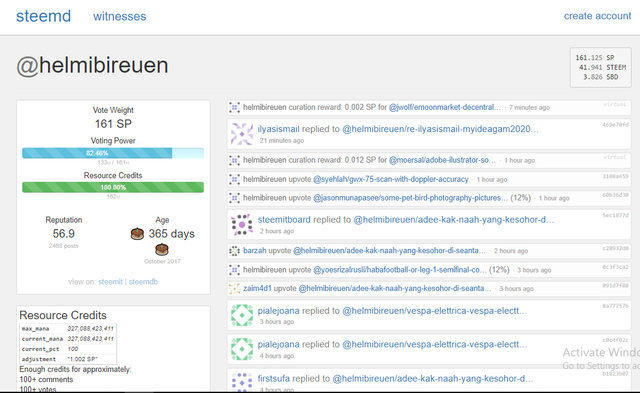Open post link upvoted by zaim4d1

[x=395, y=289]
